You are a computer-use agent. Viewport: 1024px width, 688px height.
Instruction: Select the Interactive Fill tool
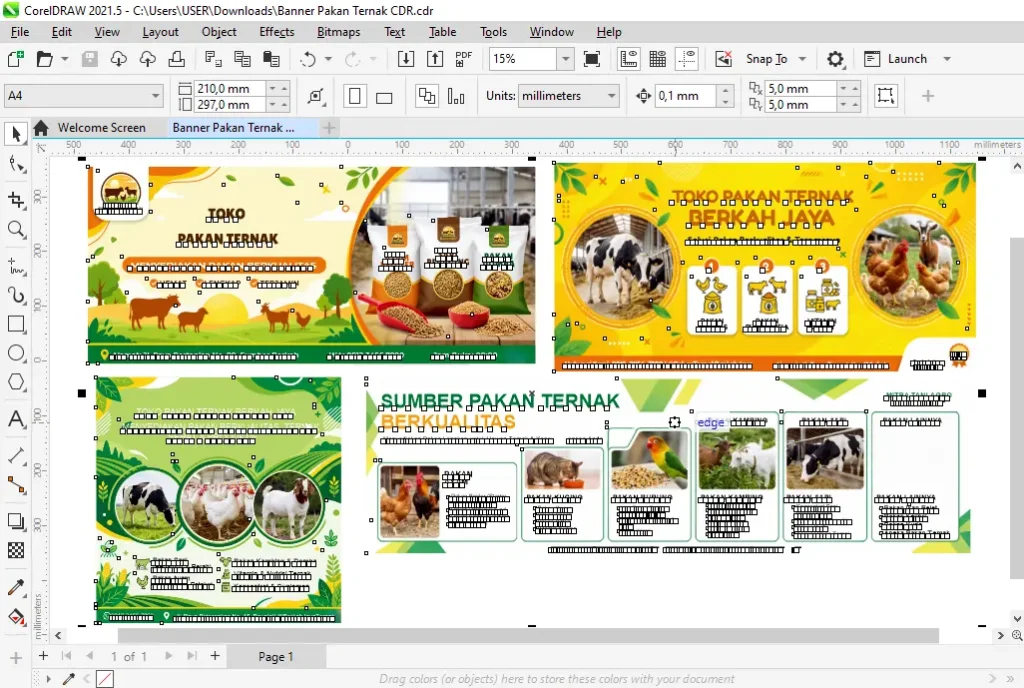[x=16, y=616]
